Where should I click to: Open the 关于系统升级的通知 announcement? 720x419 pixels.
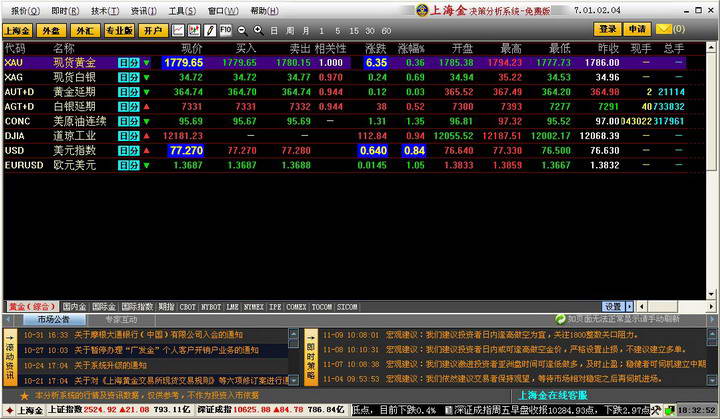click(x=111, y=366)
